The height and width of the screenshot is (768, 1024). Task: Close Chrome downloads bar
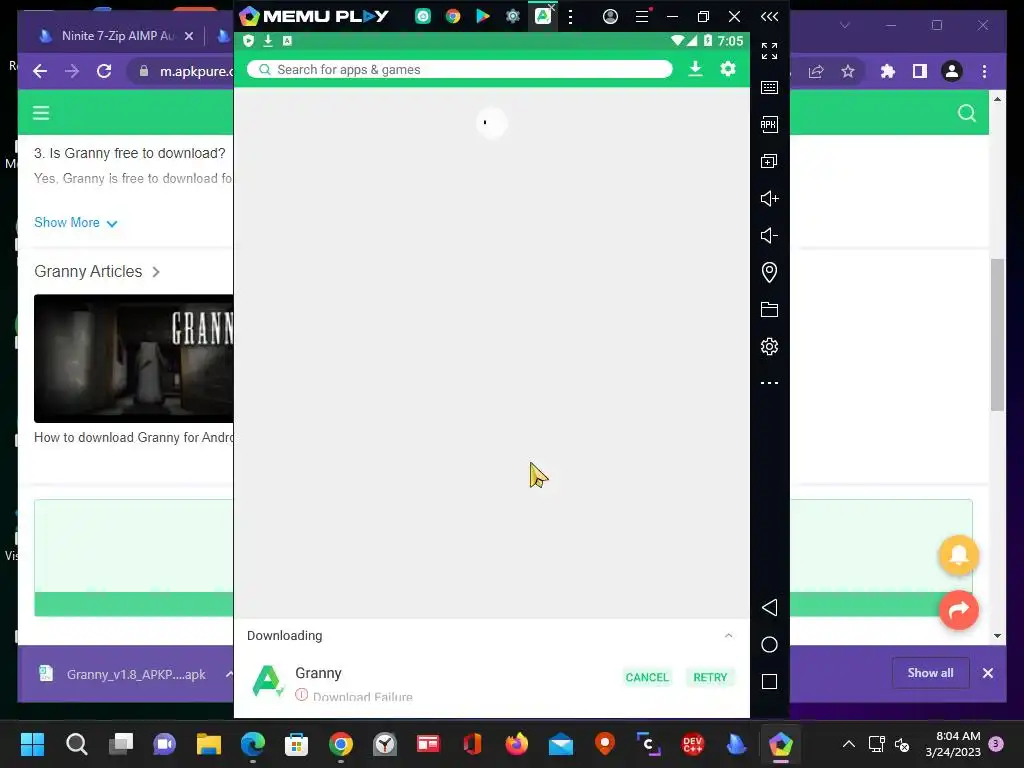[x=988, y=673]
